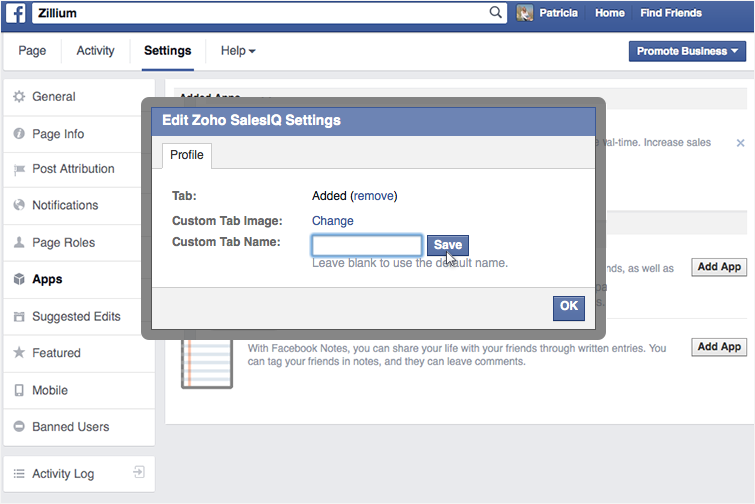Click the Page Info icon
The width and height of the screenshot is (755, 504).
click(19, 133)
